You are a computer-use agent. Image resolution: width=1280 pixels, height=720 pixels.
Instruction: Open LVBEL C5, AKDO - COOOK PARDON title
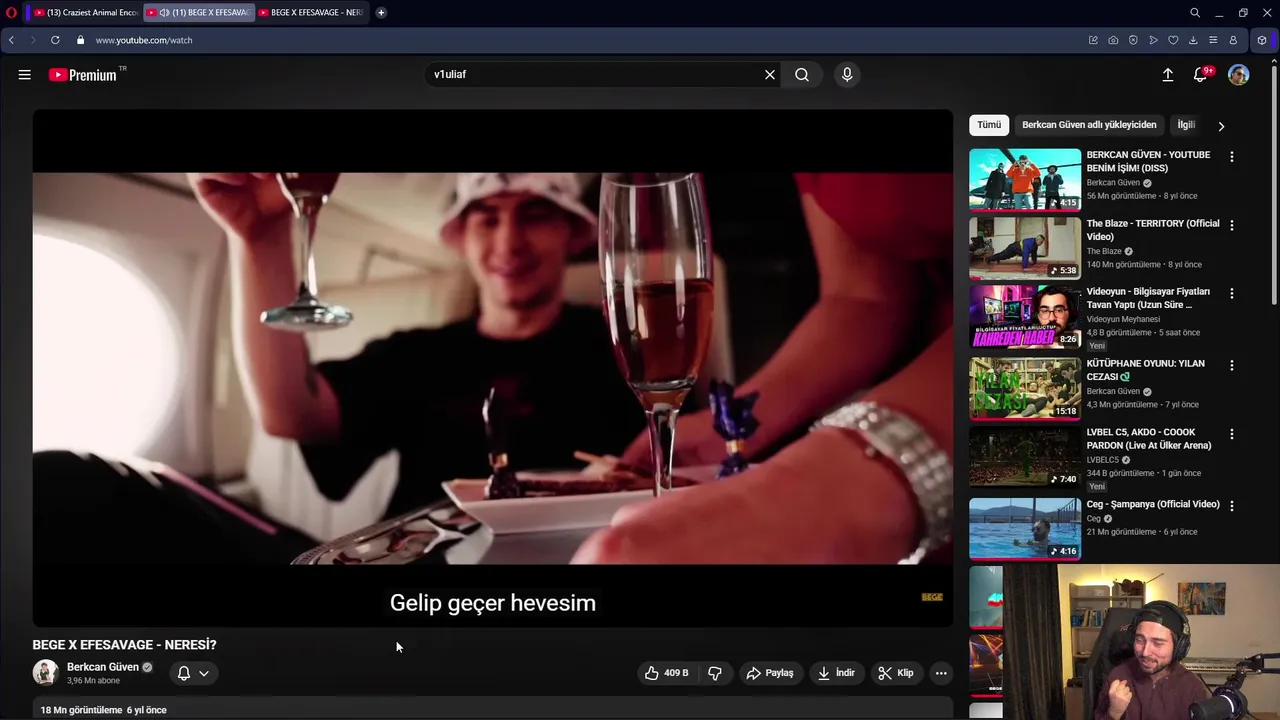tap(1149, 440)
